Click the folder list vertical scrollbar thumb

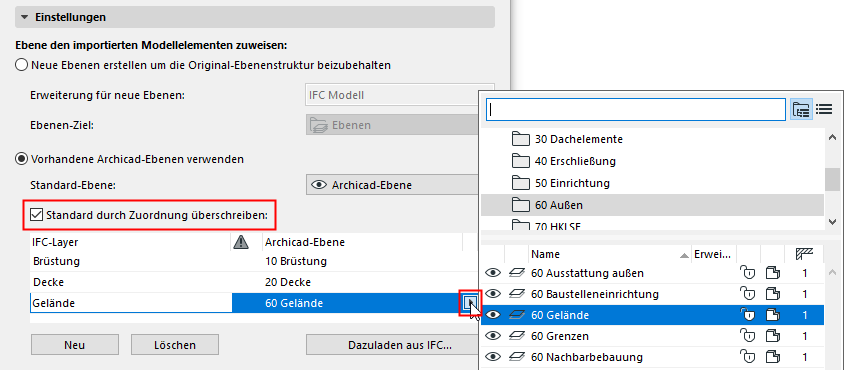click(833, 179)
